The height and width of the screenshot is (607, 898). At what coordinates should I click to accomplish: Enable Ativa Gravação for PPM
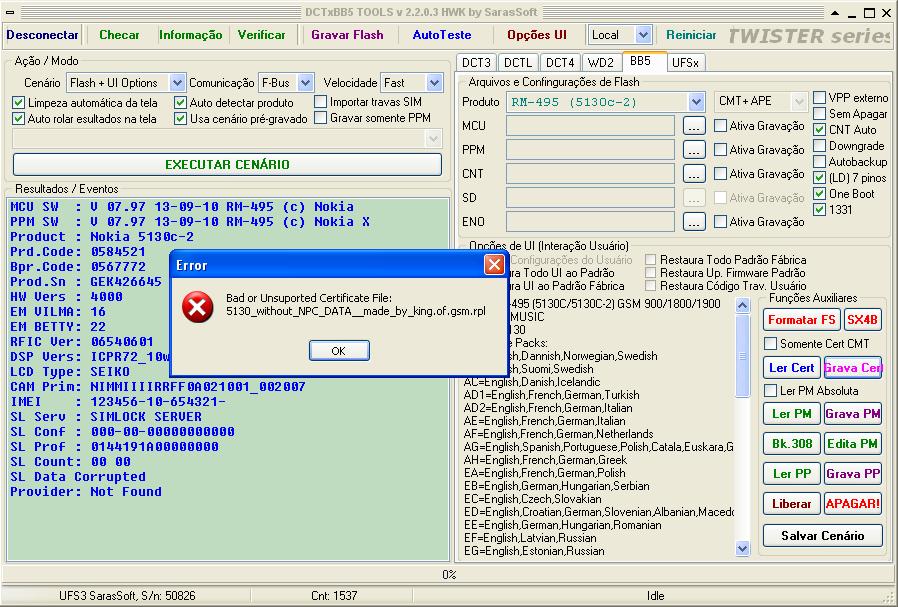coord(721,149)
